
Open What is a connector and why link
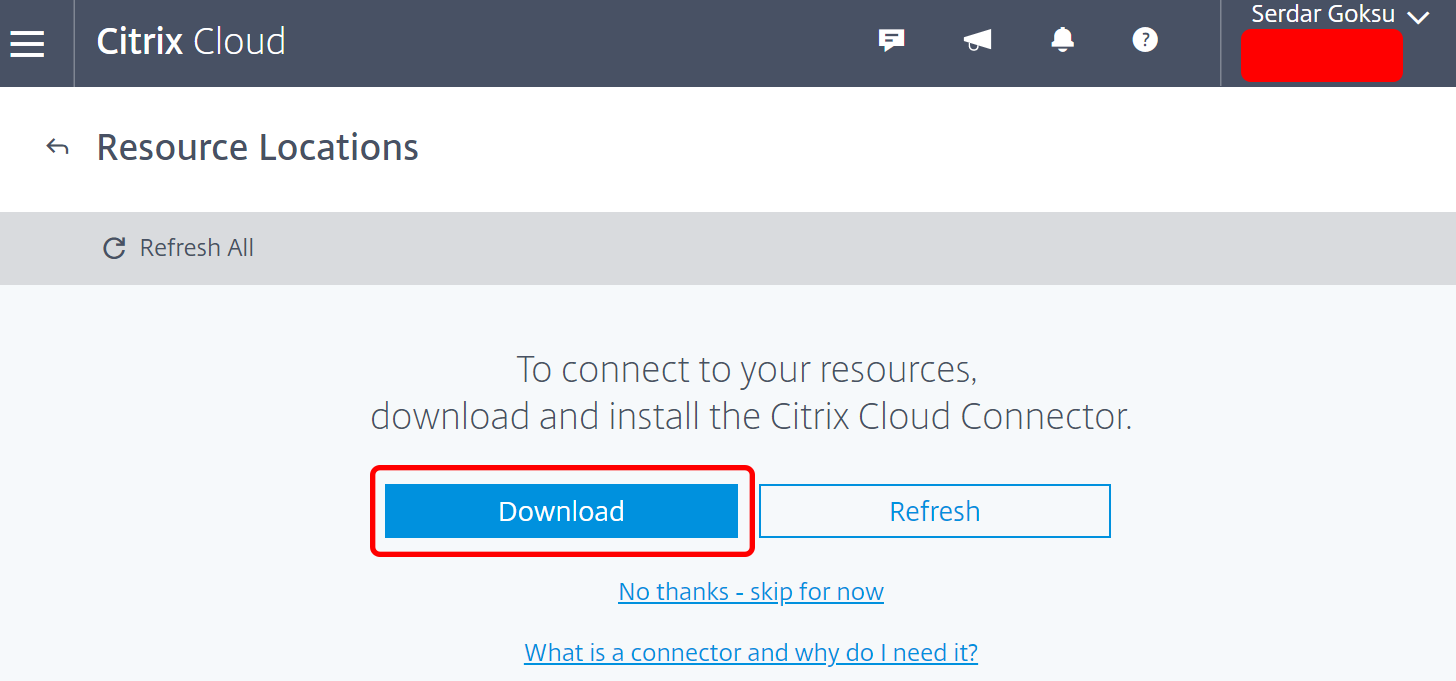coord(751,653)
